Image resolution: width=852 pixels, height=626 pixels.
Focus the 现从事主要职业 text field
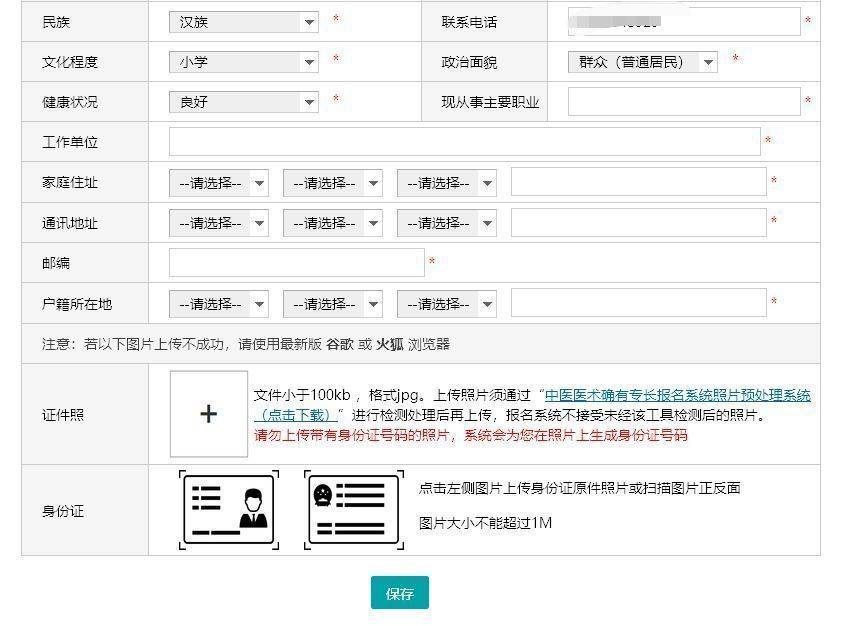click(x=684, y=102)
